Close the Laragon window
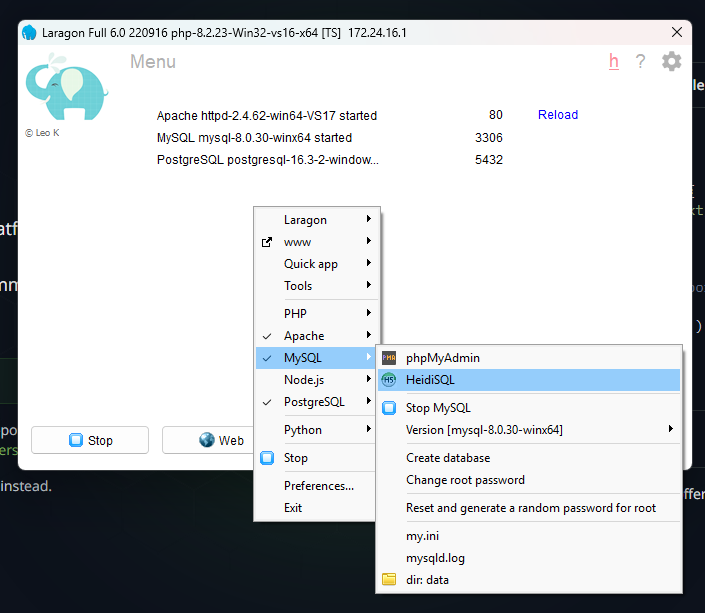The width and height of the screenshot is (705, 613). 677,32
